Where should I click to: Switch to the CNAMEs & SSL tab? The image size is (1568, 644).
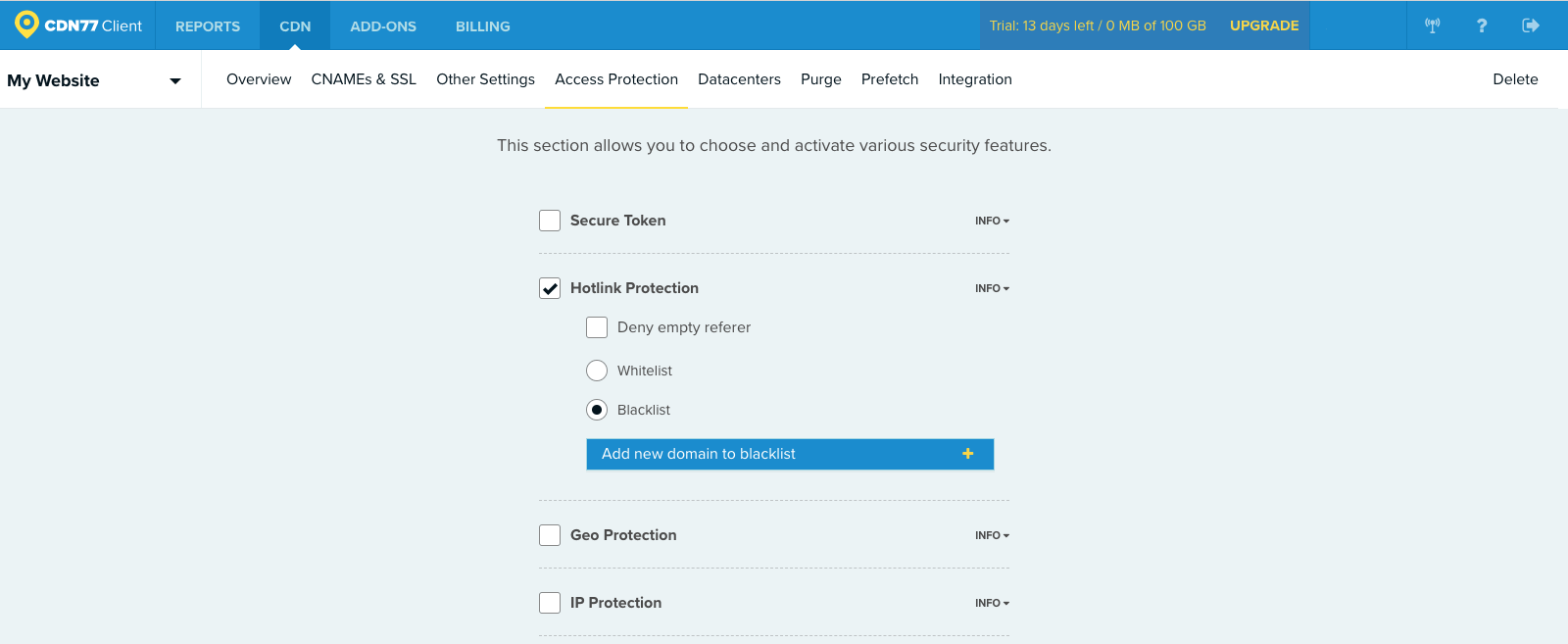364,79
